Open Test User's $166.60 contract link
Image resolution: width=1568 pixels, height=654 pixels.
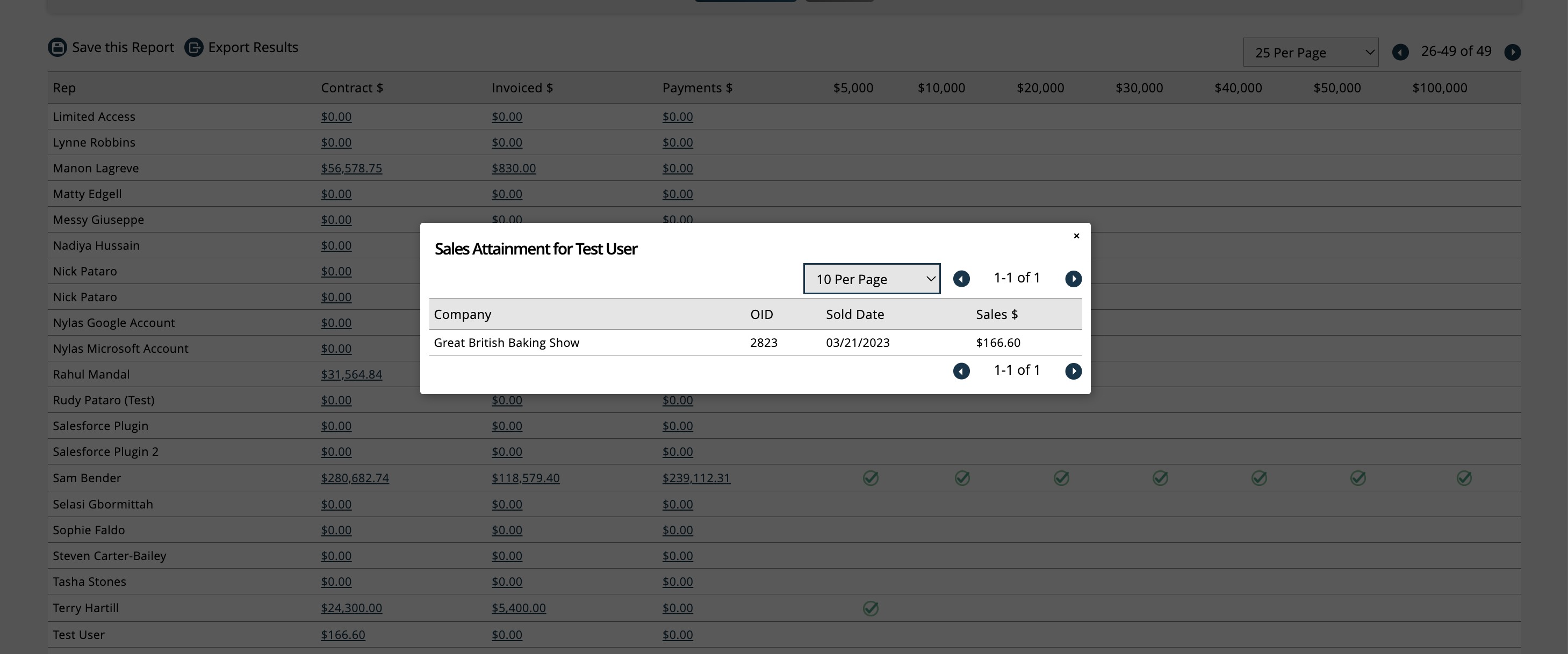point(343,635)
